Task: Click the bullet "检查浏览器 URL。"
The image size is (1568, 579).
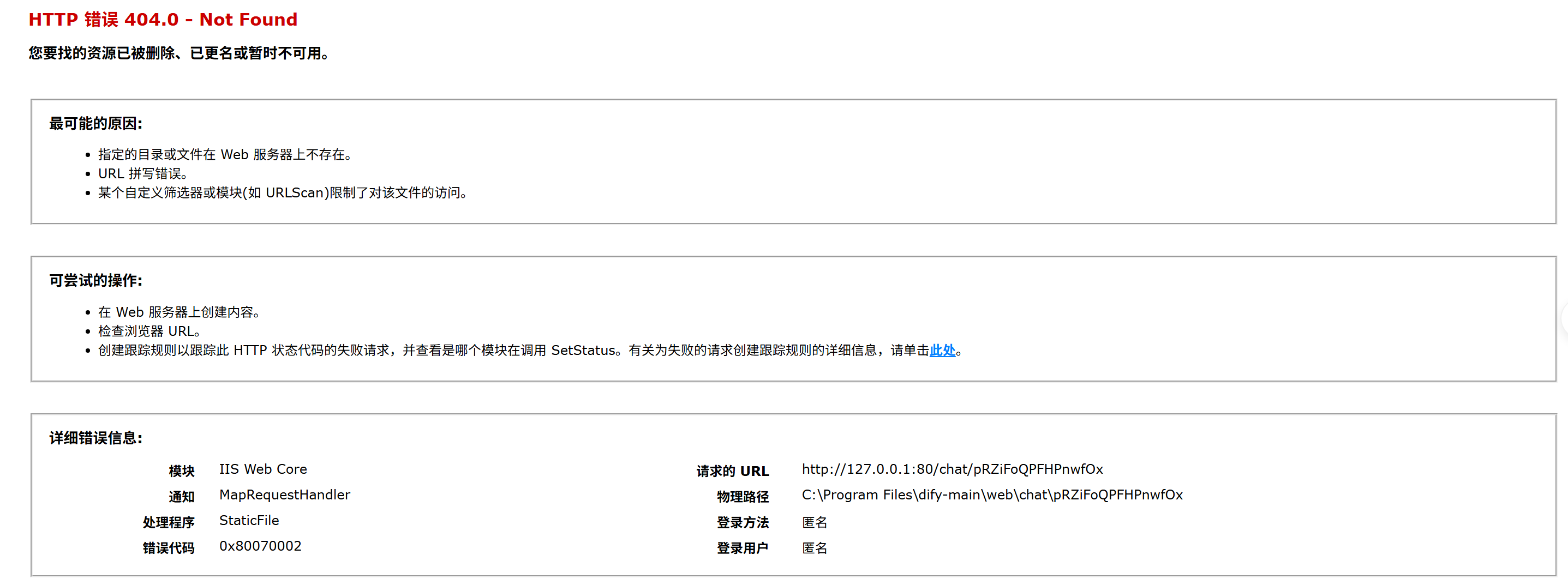Action: (x=149, y=331)
